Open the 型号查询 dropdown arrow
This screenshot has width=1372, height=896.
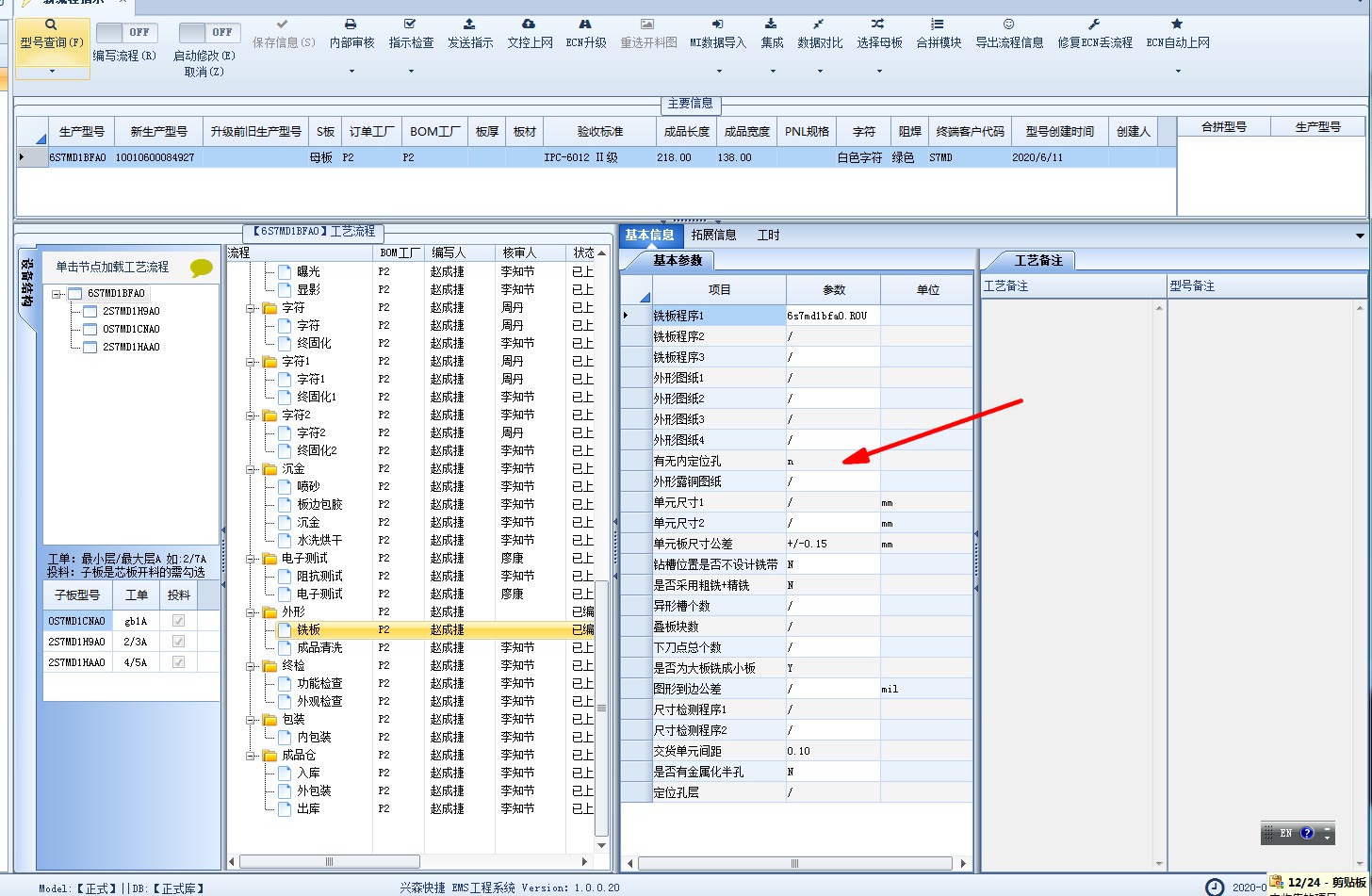[x=52, y=71]
